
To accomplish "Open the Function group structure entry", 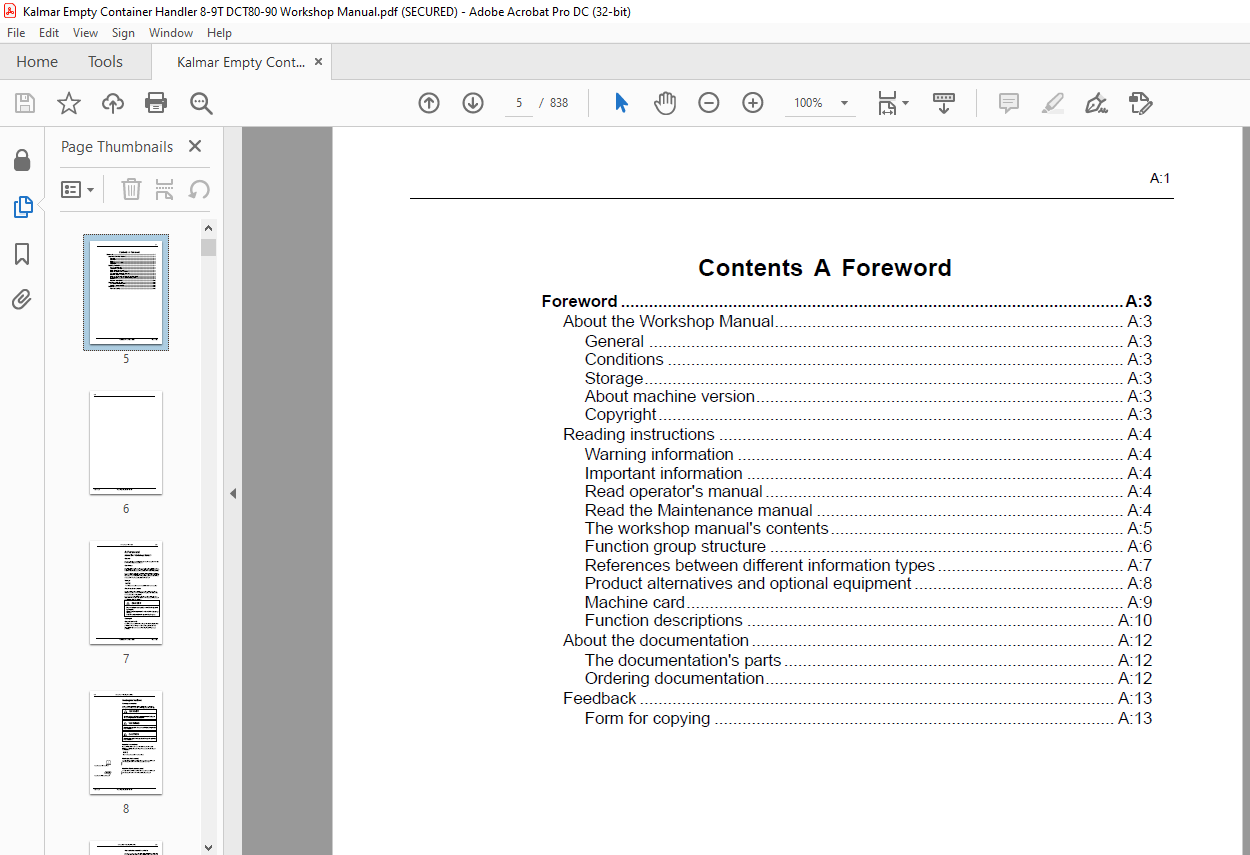I will [868, 546].
